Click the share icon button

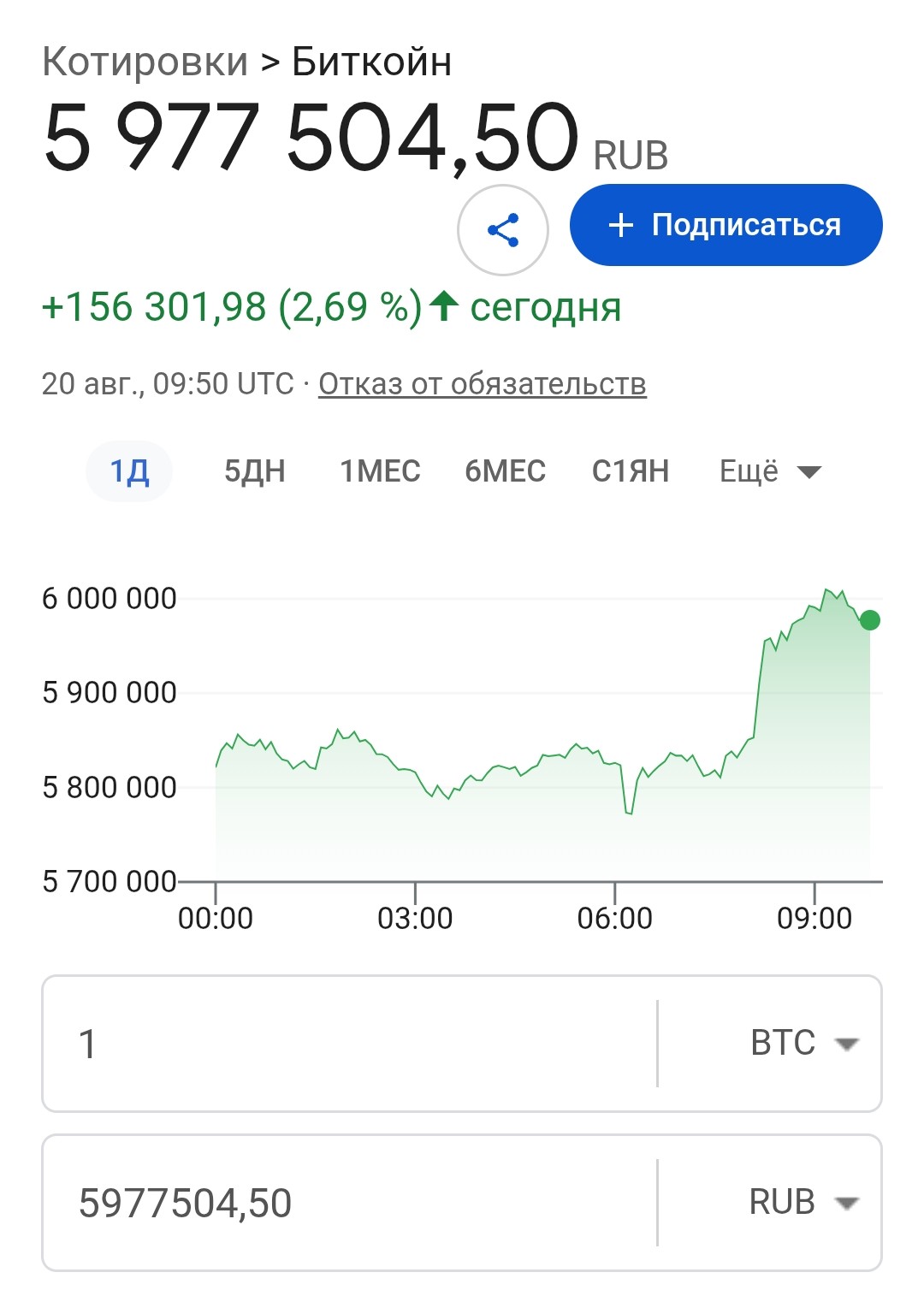[x=503, y=230]
